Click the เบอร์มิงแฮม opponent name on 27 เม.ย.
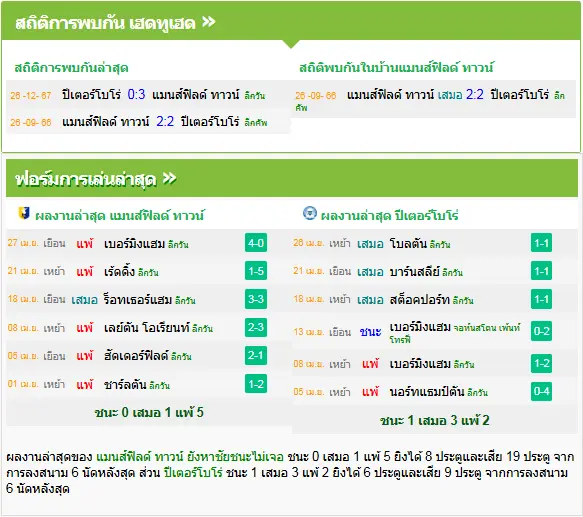 (x=134, y=244)
